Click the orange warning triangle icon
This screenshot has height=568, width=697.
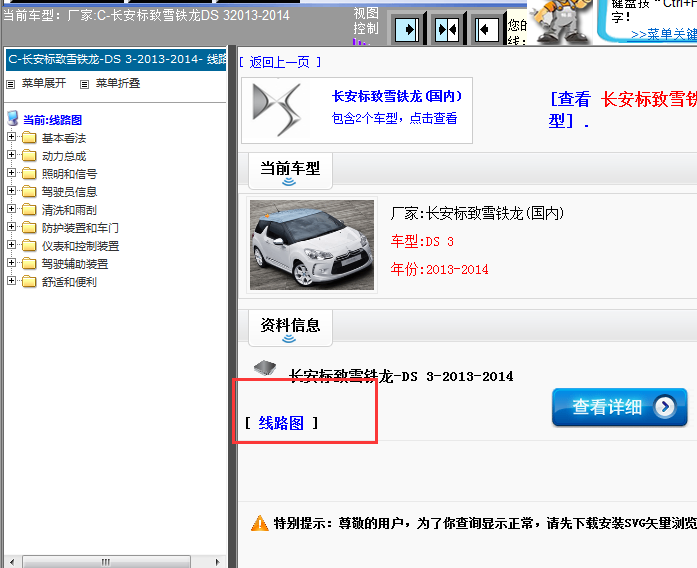[x=260, y=523]
